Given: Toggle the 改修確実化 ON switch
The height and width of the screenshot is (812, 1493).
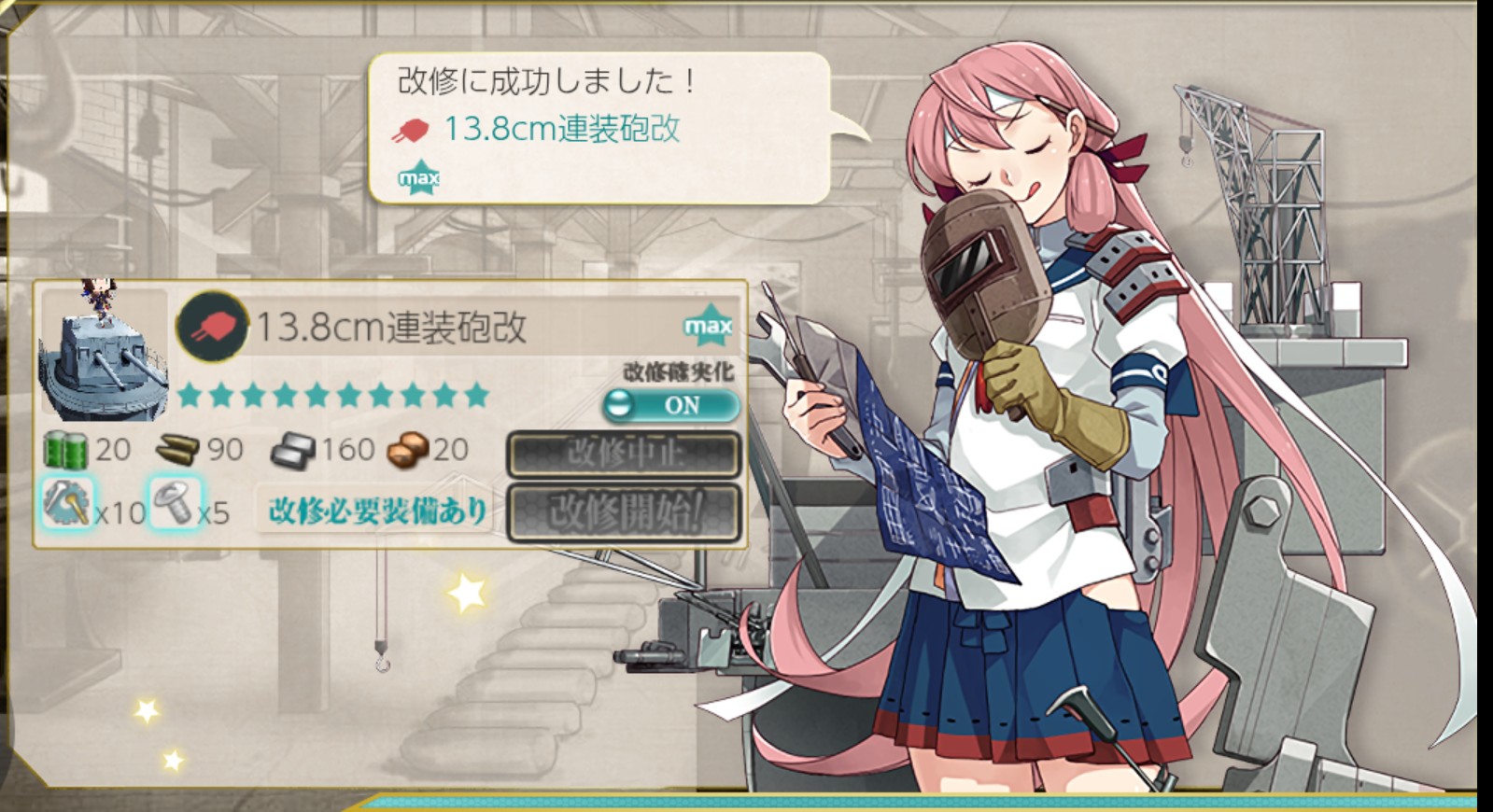Looking at the screenshot, I should point(671,405).
